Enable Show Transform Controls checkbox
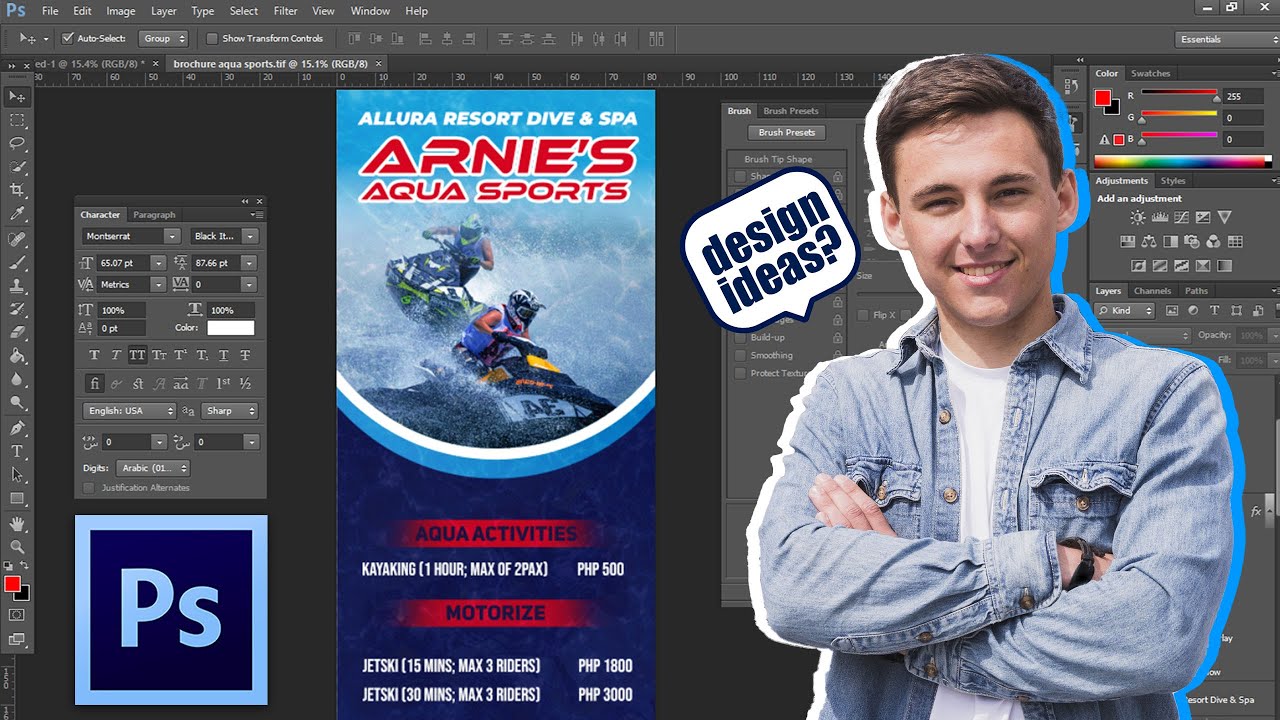 pos(212,39)
